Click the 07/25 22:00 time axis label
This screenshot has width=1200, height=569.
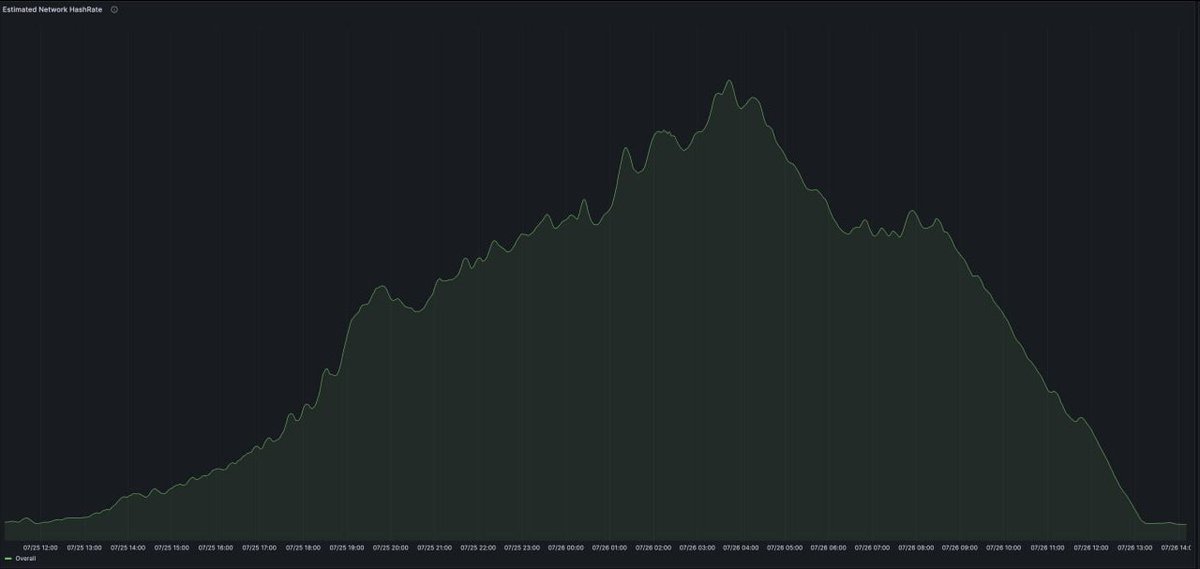(478, 547)
